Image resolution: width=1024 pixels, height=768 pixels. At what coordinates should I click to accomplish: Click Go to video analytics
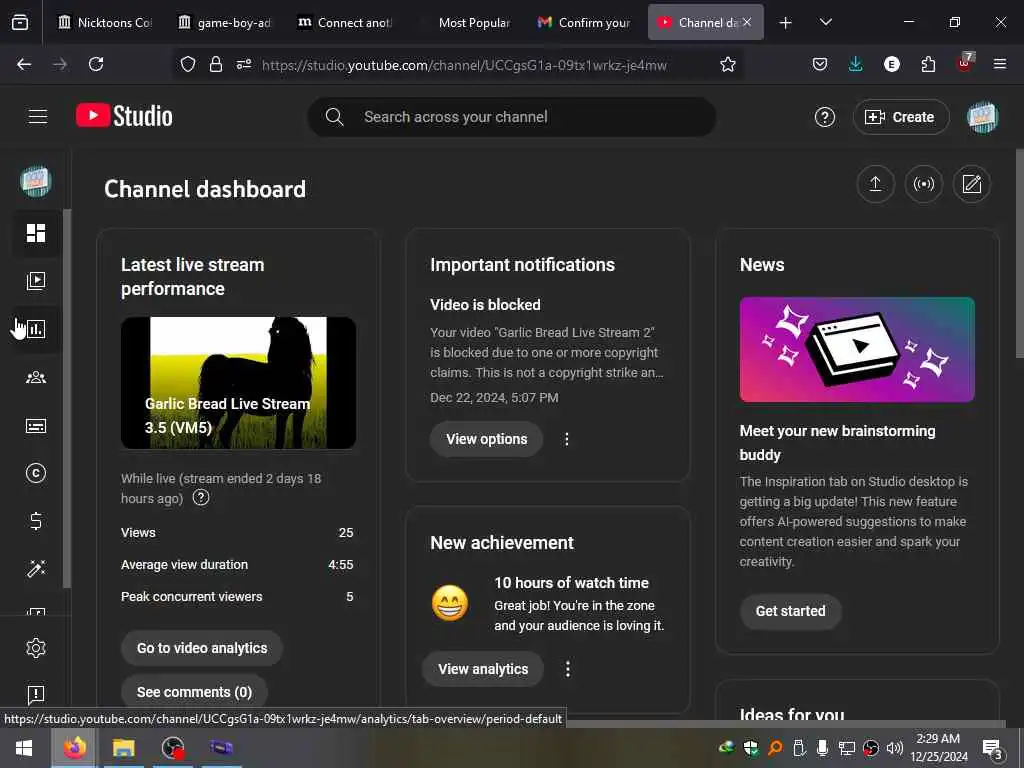click(x=202, y=648)
